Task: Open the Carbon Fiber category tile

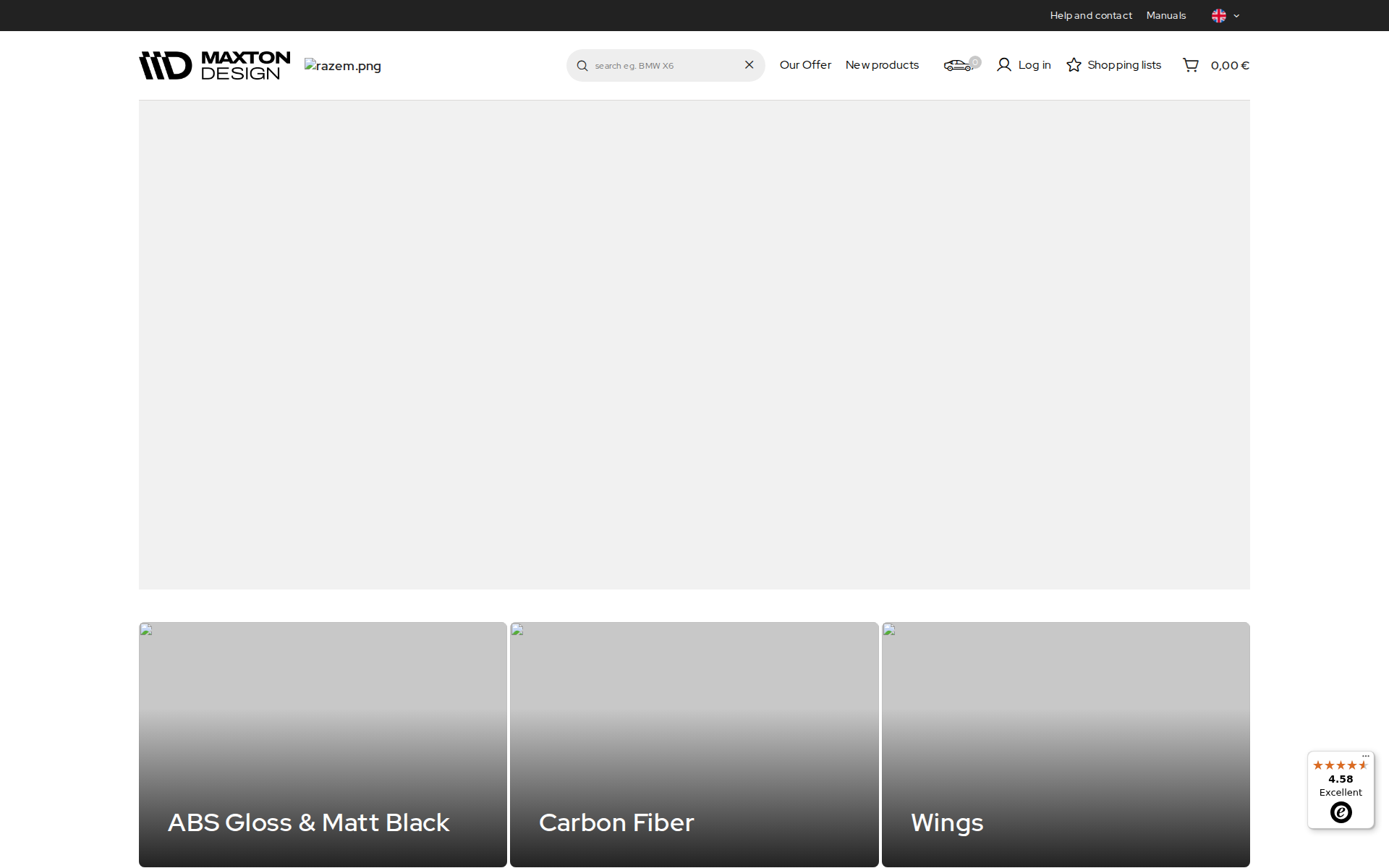Action: [694, 745]
